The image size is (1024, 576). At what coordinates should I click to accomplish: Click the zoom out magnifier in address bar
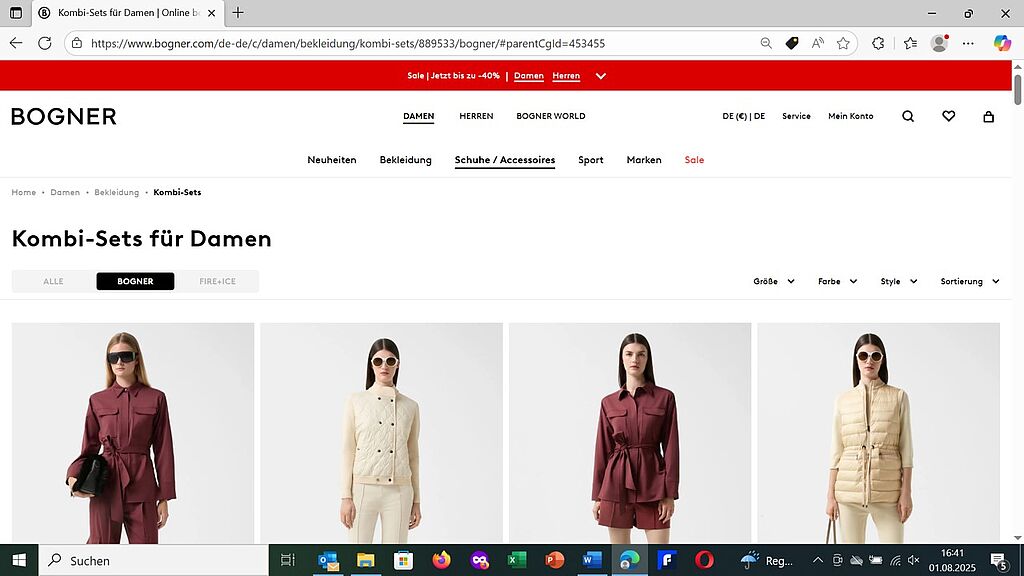coord(766,43)
